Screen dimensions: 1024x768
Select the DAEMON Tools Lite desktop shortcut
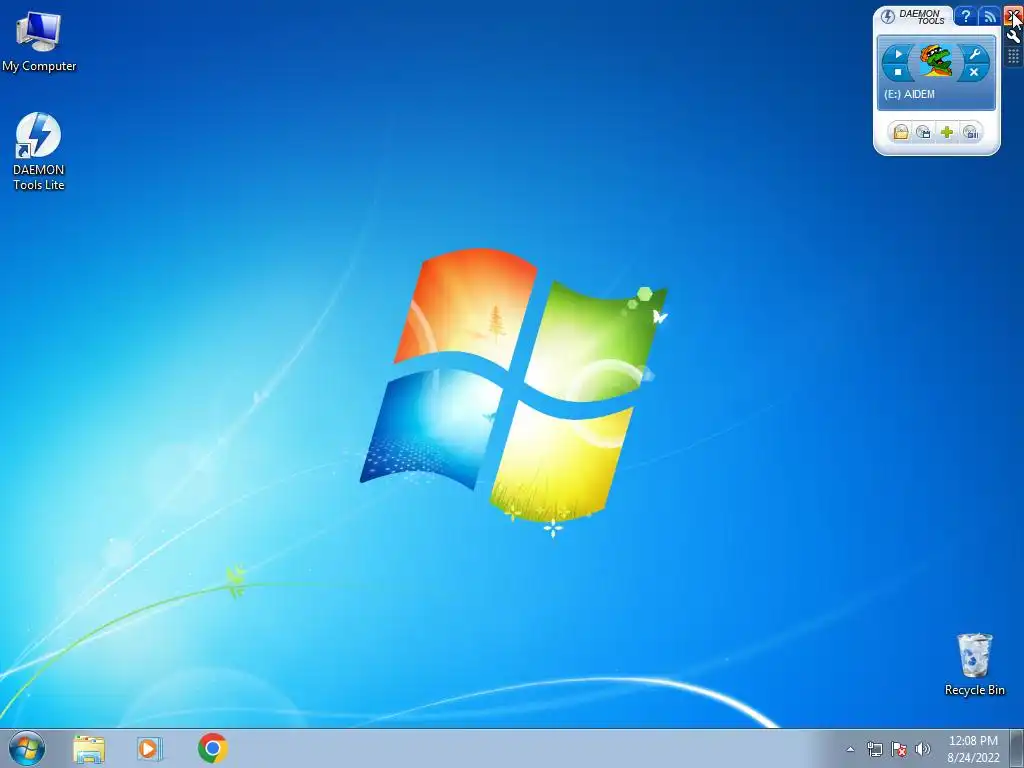coord(39,152)
